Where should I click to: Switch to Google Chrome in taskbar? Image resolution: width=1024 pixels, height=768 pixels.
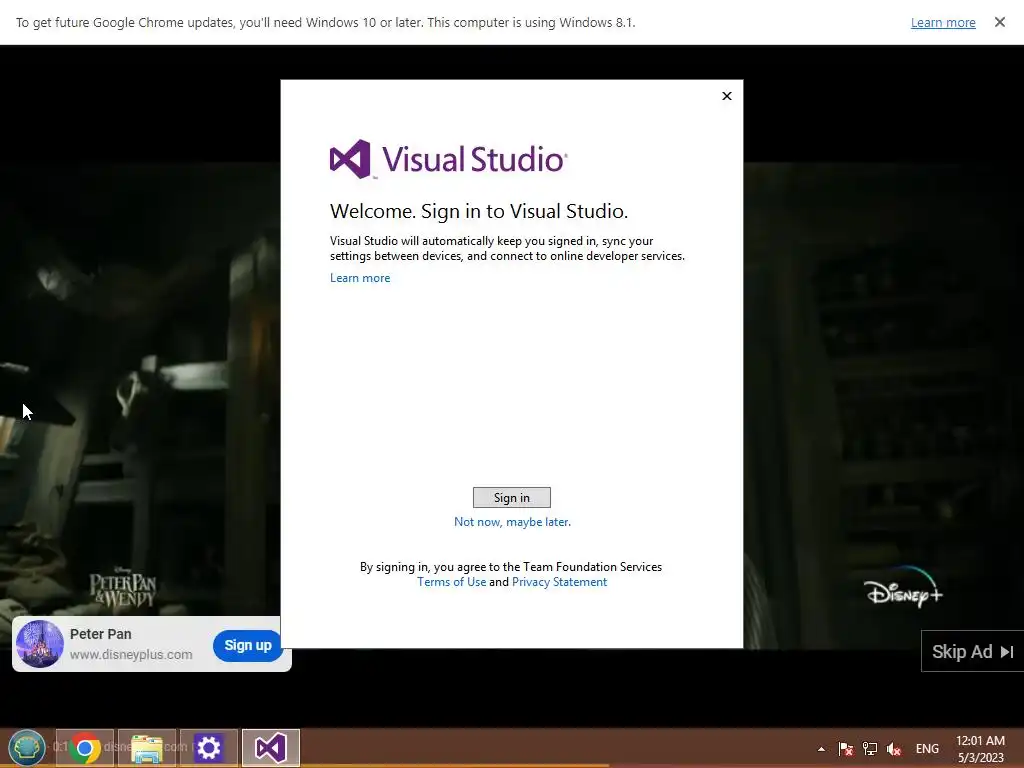click(85, 748)
